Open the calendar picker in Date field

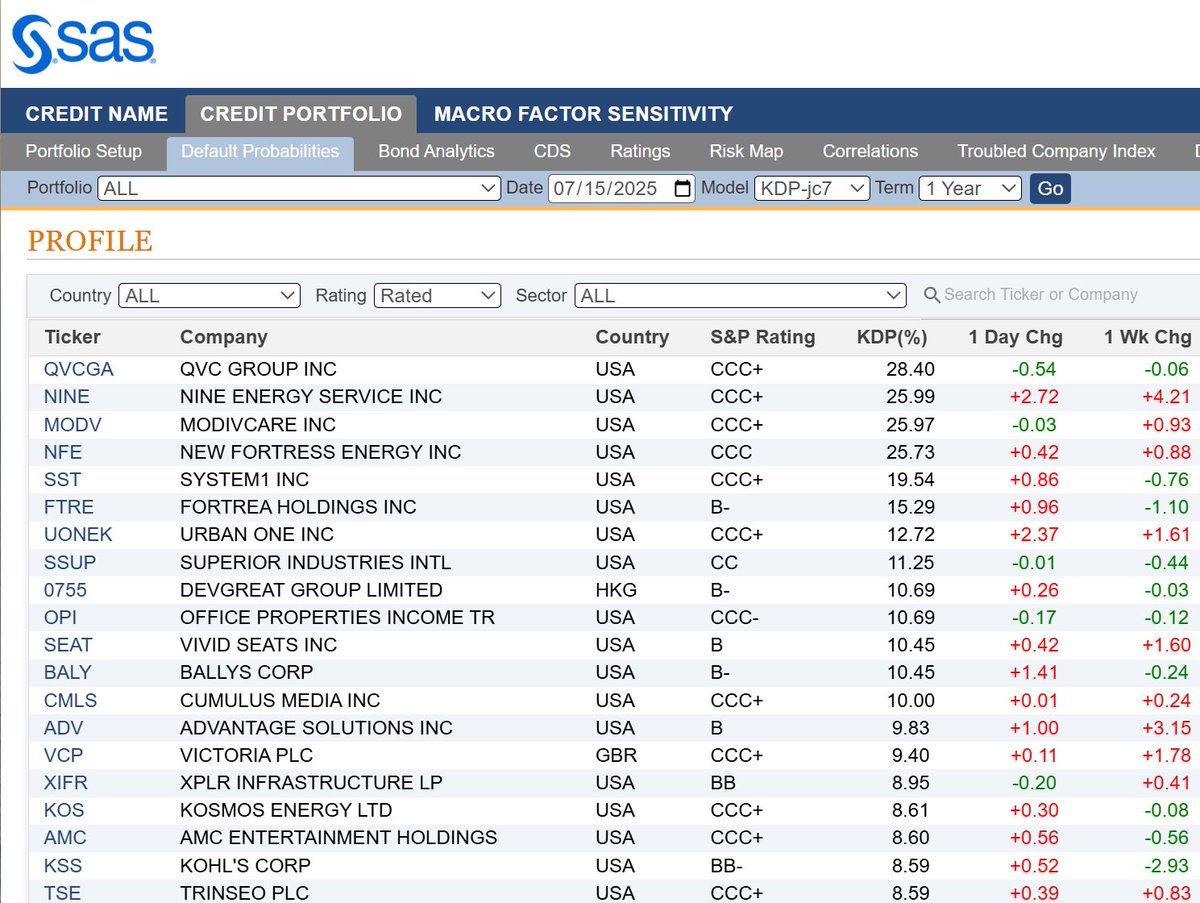683,188
